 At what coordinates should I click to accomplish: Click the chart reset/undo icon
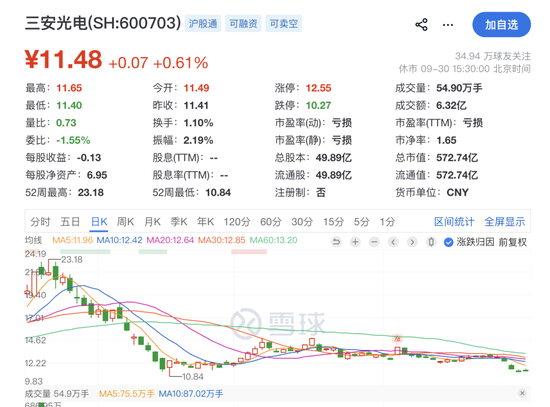click(x=336, y=242)
